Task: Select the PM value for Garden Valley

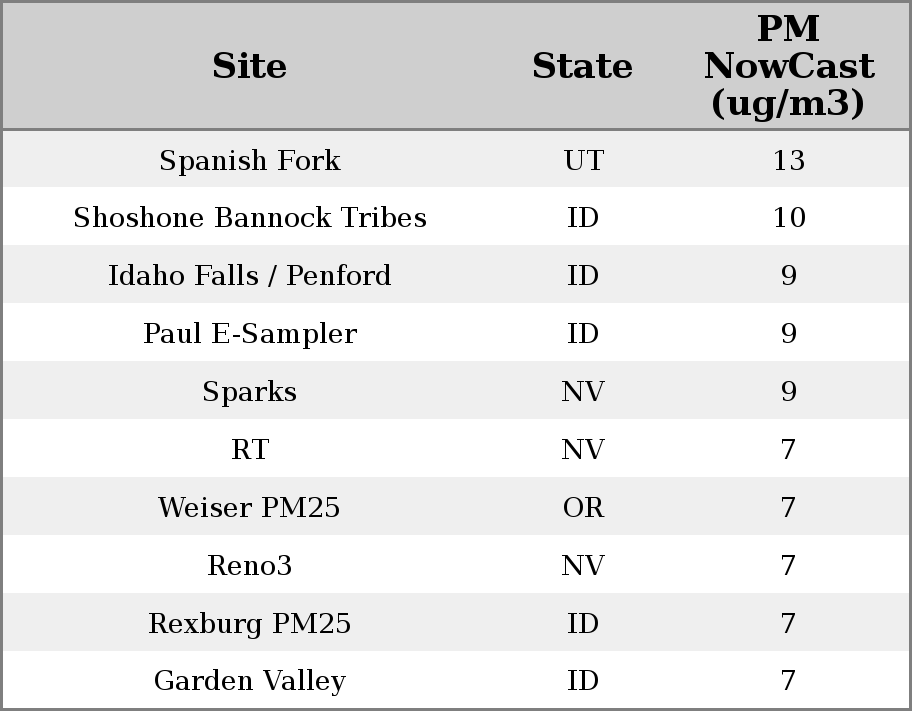Action: [x=788, y=681]
